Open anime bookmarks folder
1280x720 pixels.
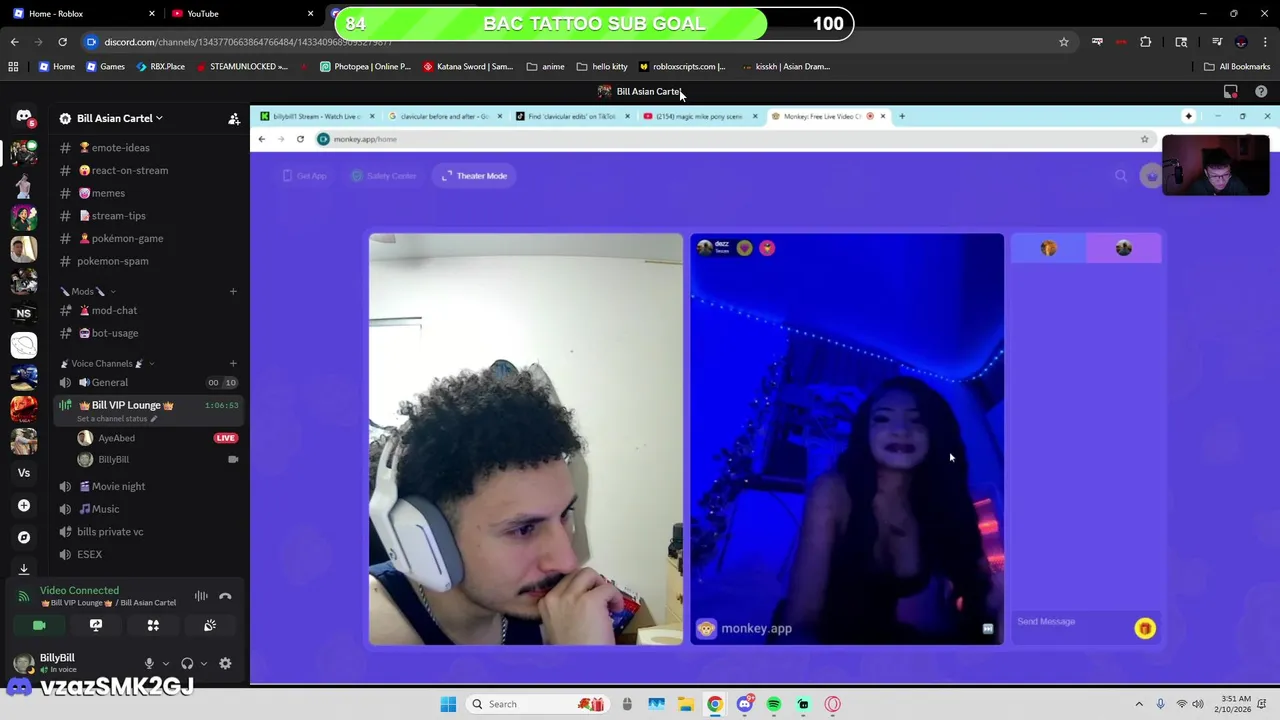545,67
